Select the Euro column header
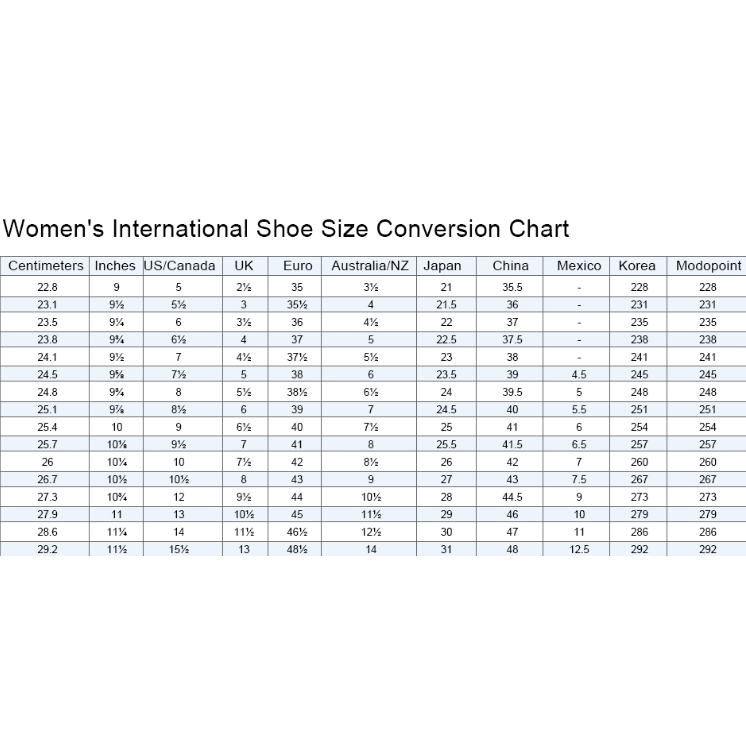Viewport: 746px width, 746px height. 297,266
